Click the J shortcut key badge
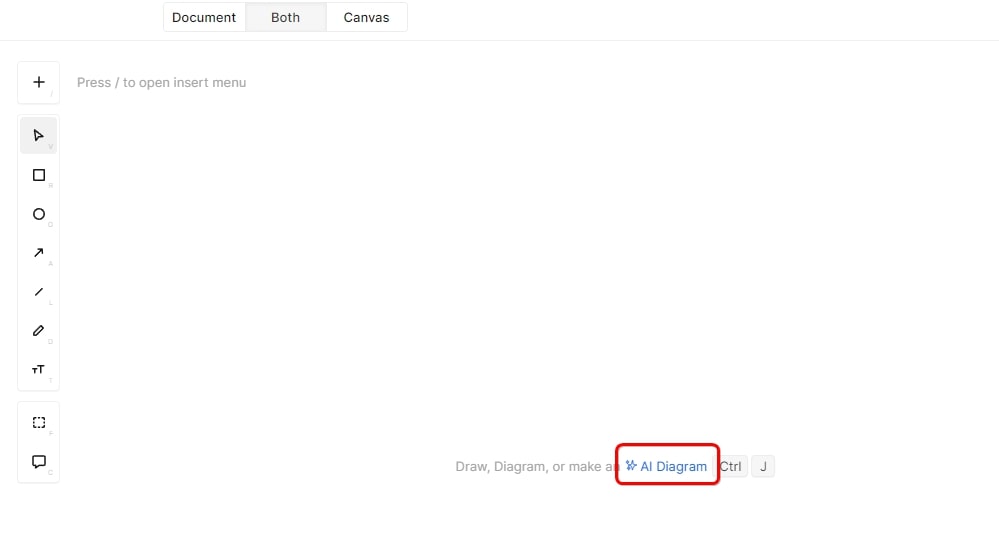Viewport: 999px width, 539px height. pos(763,466)
